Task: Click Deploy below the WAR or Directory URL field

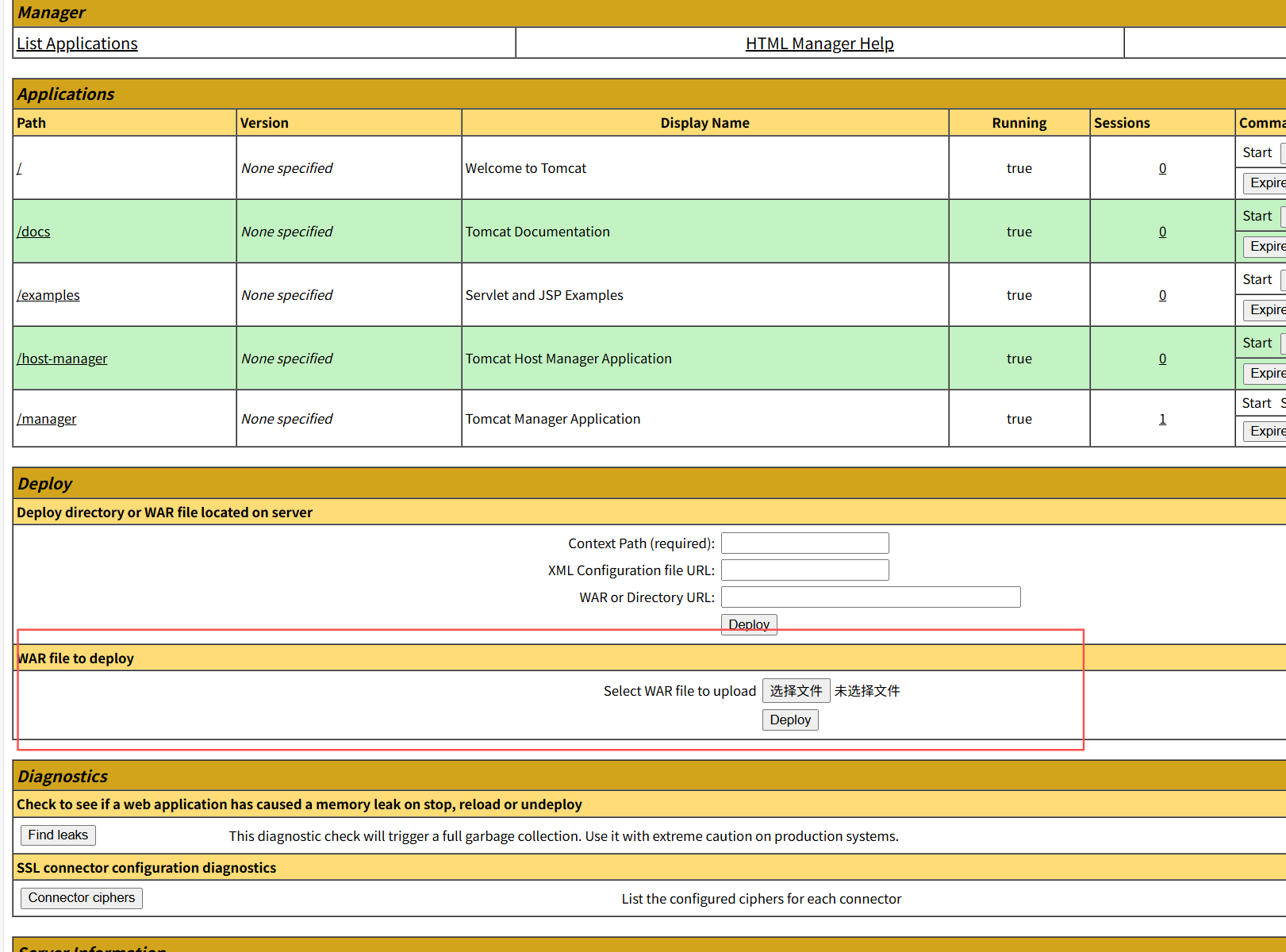Action: coord(749,624)
